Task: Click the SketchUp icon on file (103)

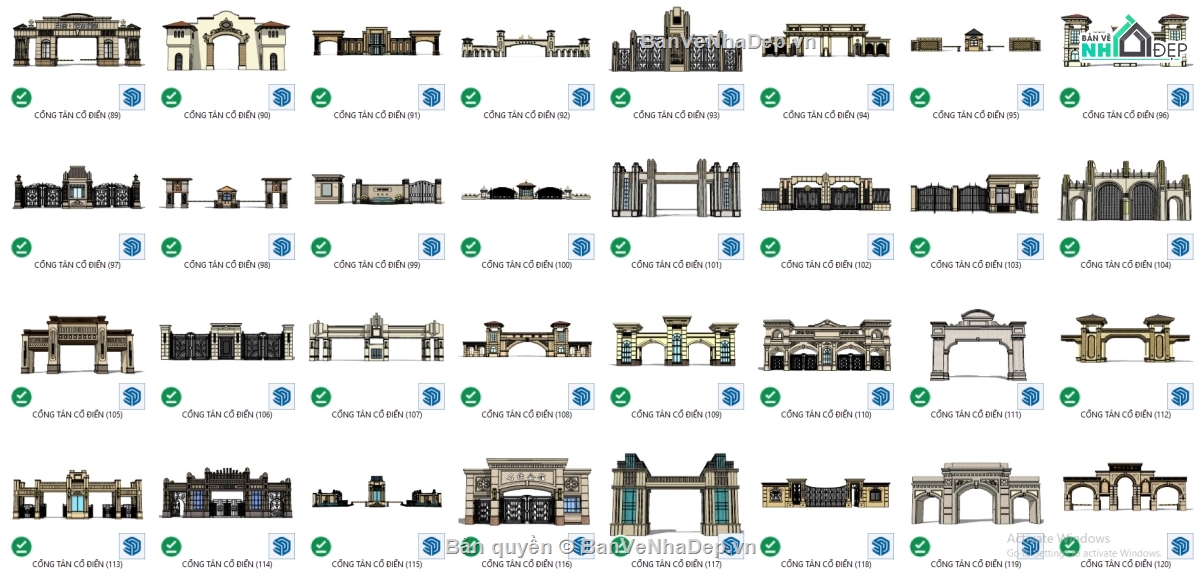Action: (1031, 247)
